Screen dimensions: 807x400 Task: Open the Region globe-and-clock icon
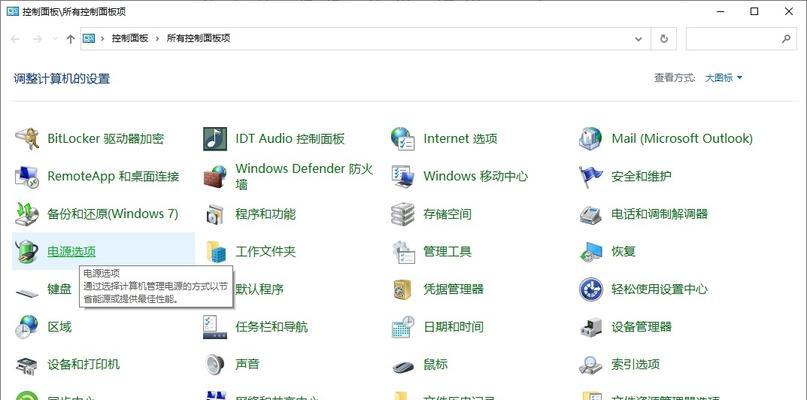27,327
